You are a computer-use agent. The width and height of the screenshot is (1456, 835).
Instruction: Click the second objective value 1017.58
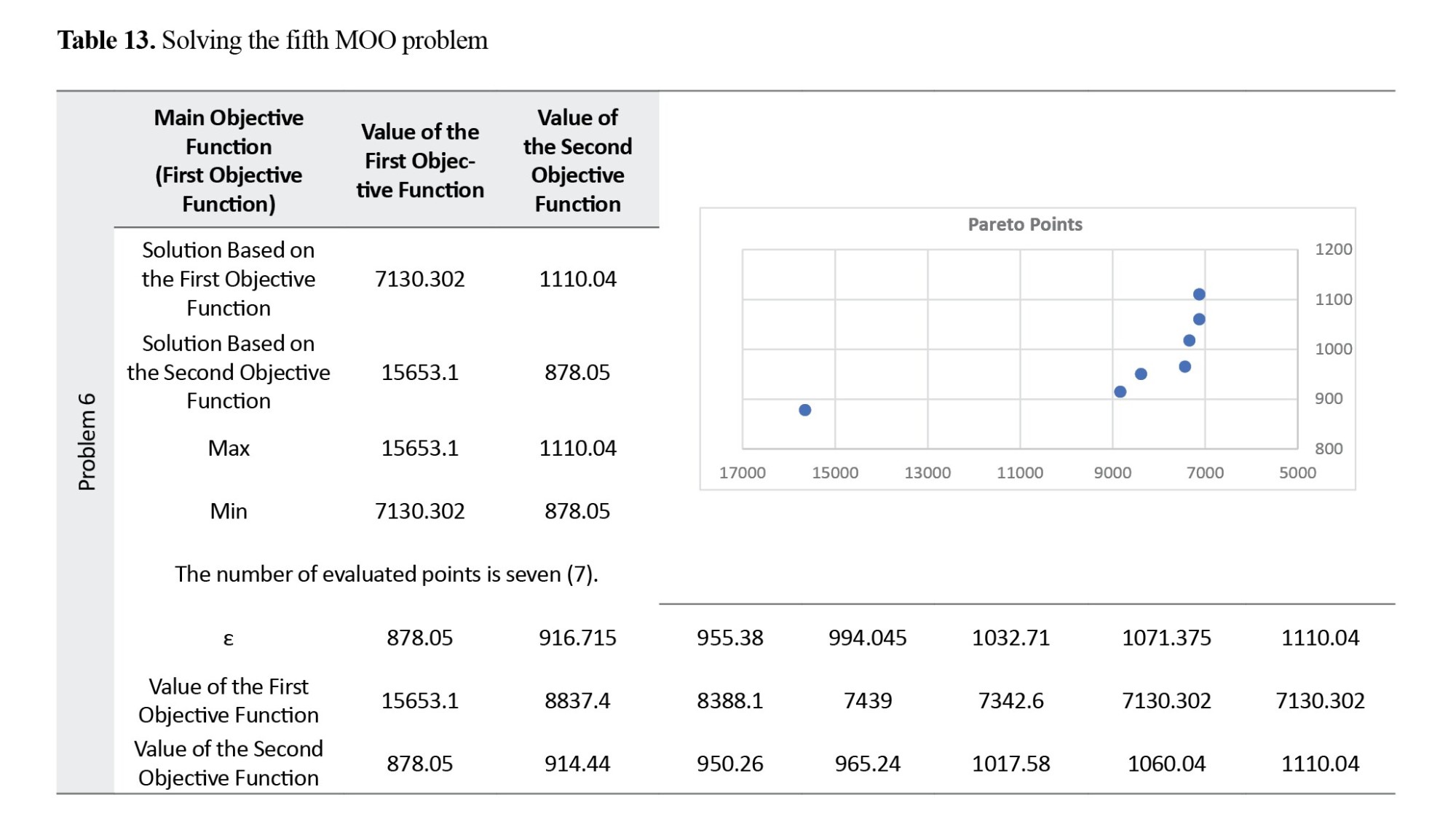(x=1011, y=764)
